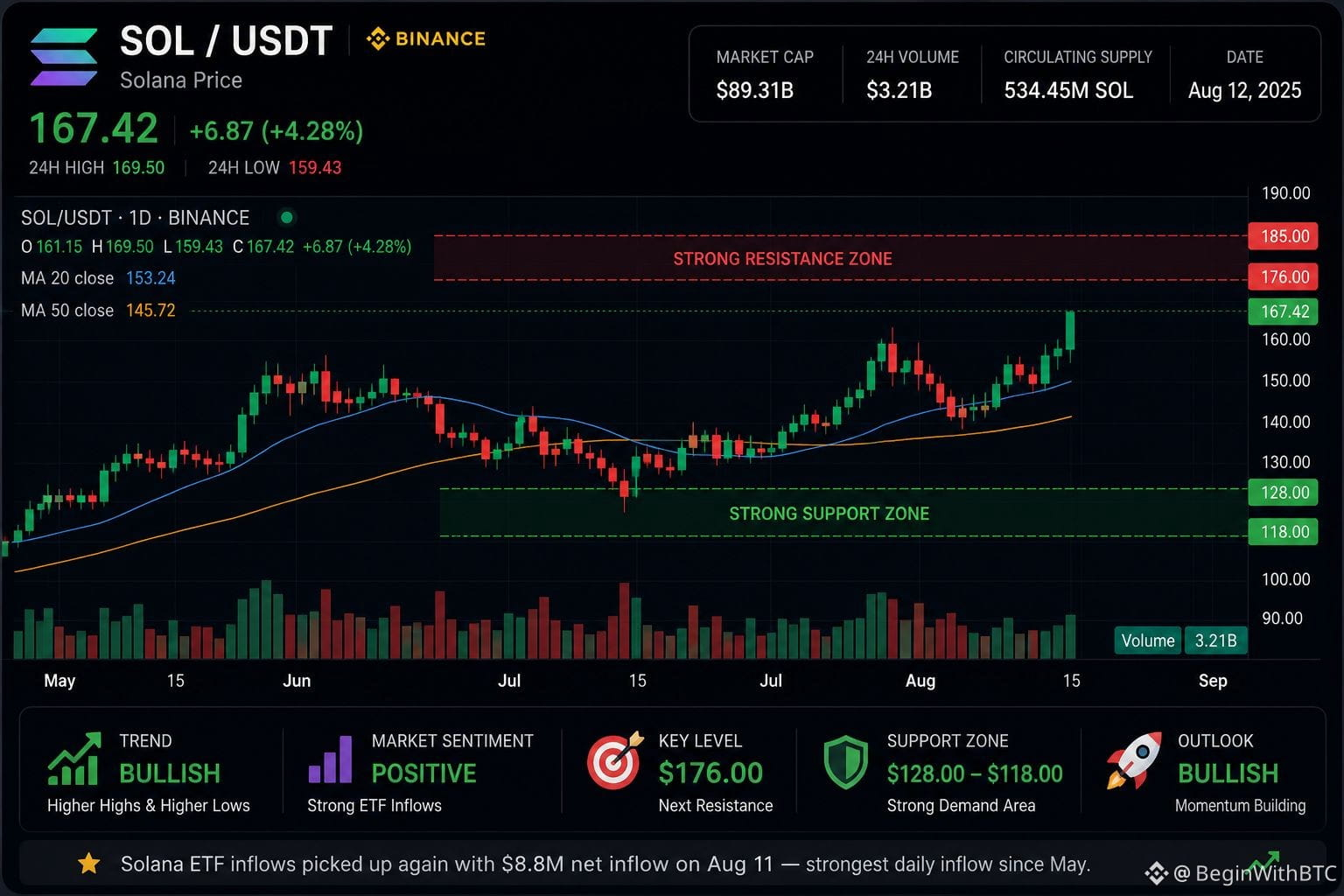Click the Jun label on the time axis
This screenshot has width=1344, height=896.
pos(297,681)
